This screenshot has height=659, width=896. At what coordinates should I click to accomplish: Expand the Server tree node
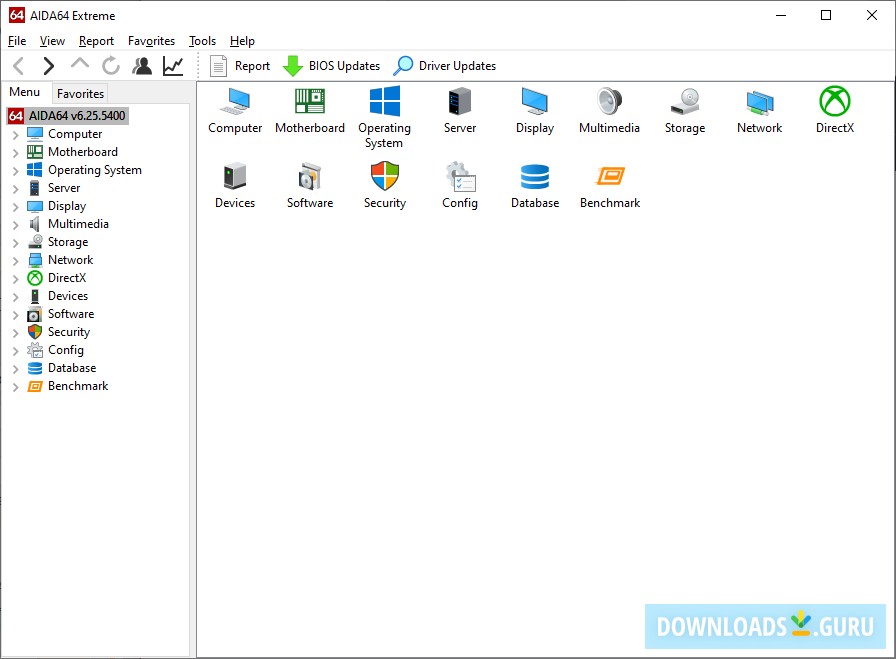pyautogui.click(x=15, y=189)
